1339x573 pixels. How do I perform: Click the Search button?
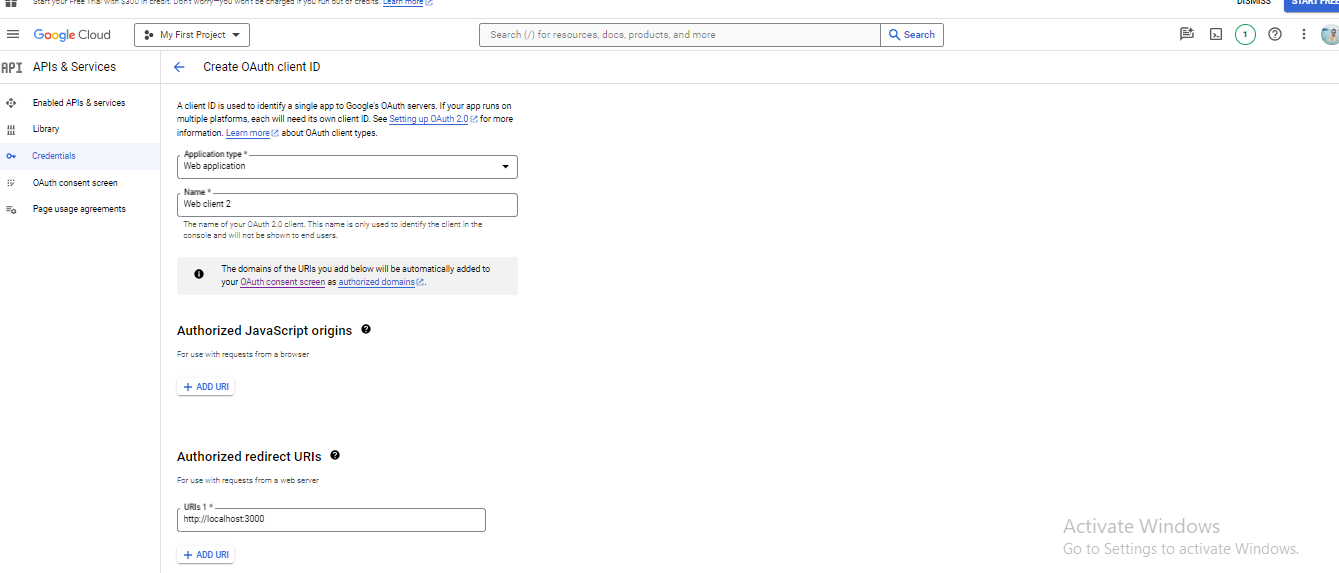912,35
